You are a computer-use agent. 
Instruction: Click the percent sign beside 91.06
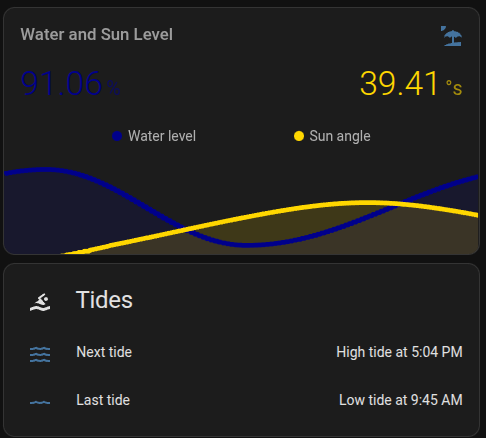click(113, 88)
